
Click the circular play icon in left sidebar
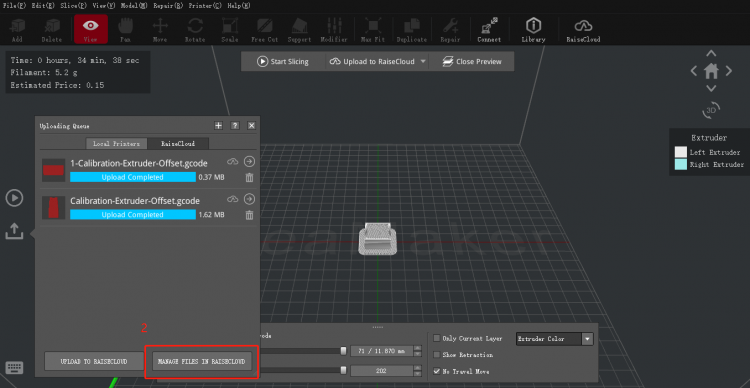click(x=14, y=198)
